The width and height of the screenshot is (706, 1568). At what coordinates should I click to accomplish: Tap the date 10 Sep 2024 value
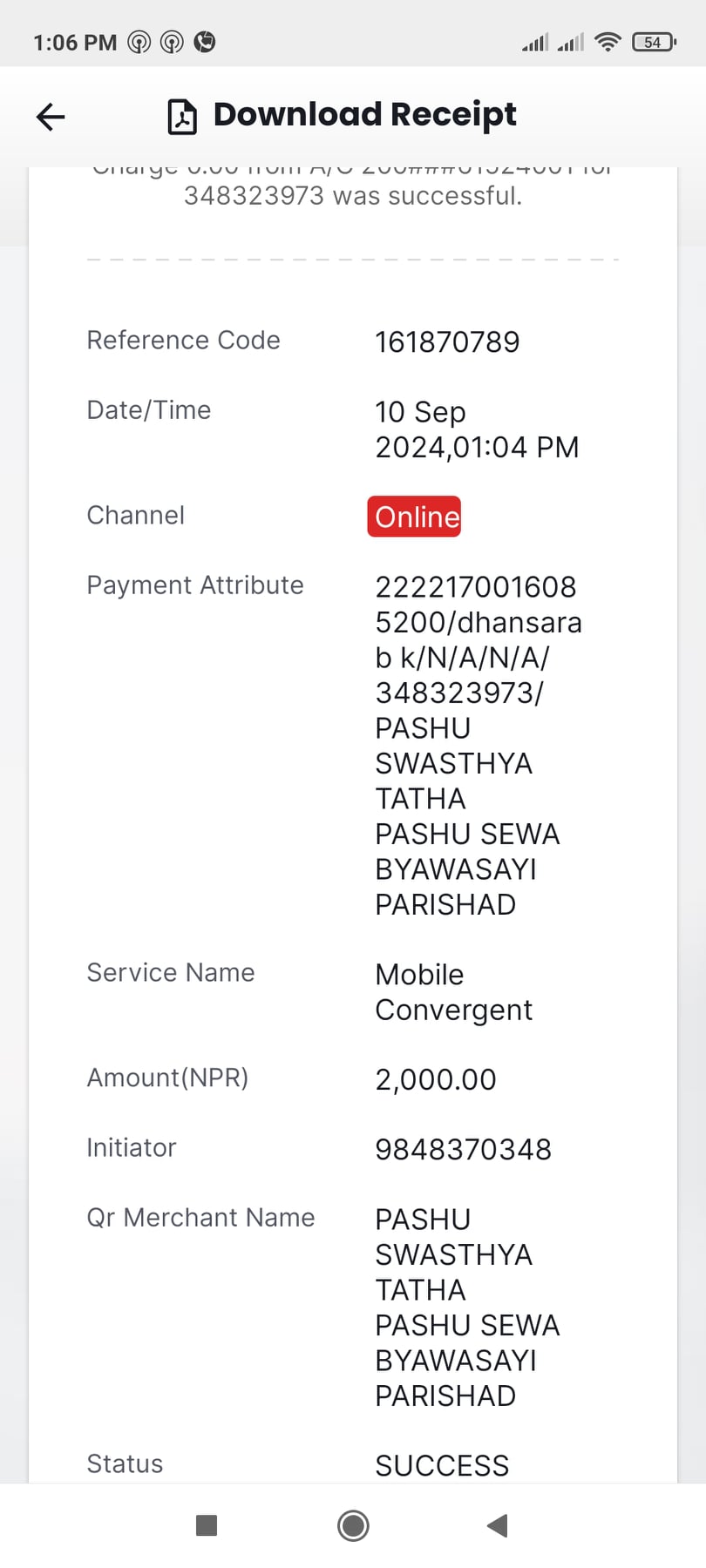pyautogui.click(x=477, y=429)
